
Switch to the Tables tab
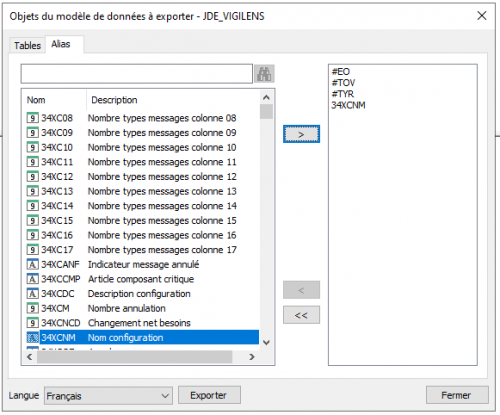[x=27, y=45]
